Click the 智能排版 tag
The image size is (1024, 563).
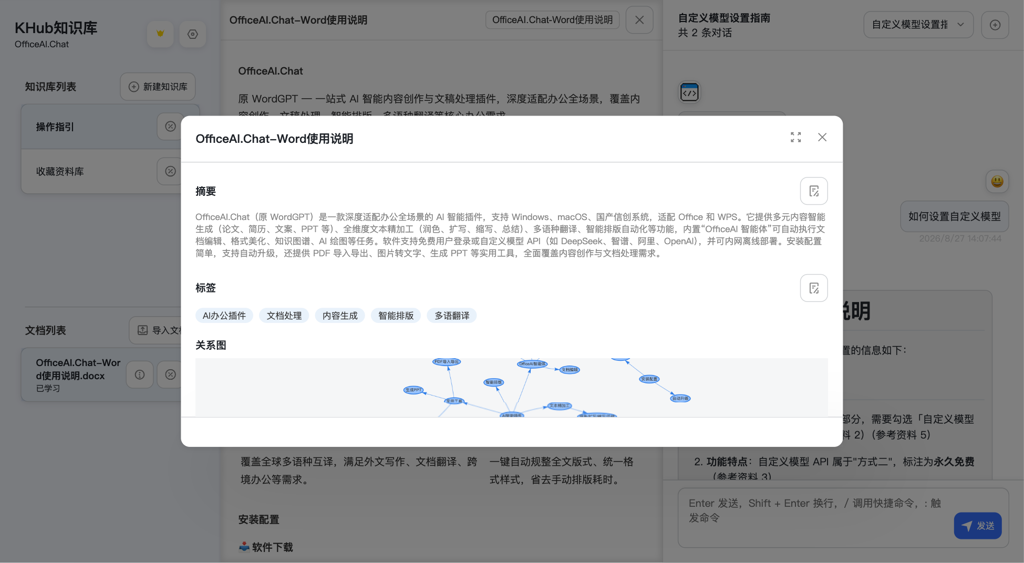click(x=396, y=315)
